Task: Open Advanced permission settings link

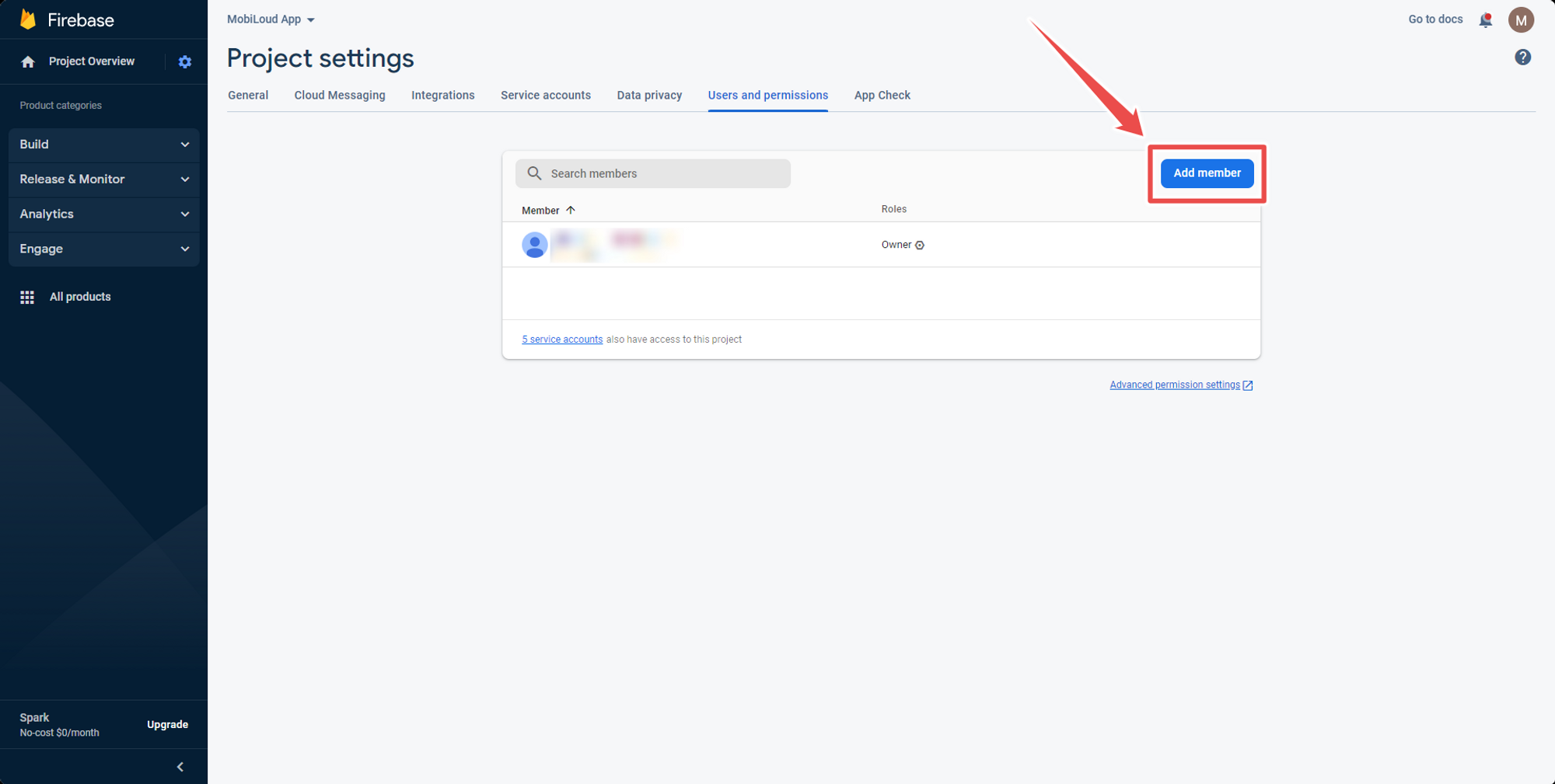Action: tap(1181, 385)
